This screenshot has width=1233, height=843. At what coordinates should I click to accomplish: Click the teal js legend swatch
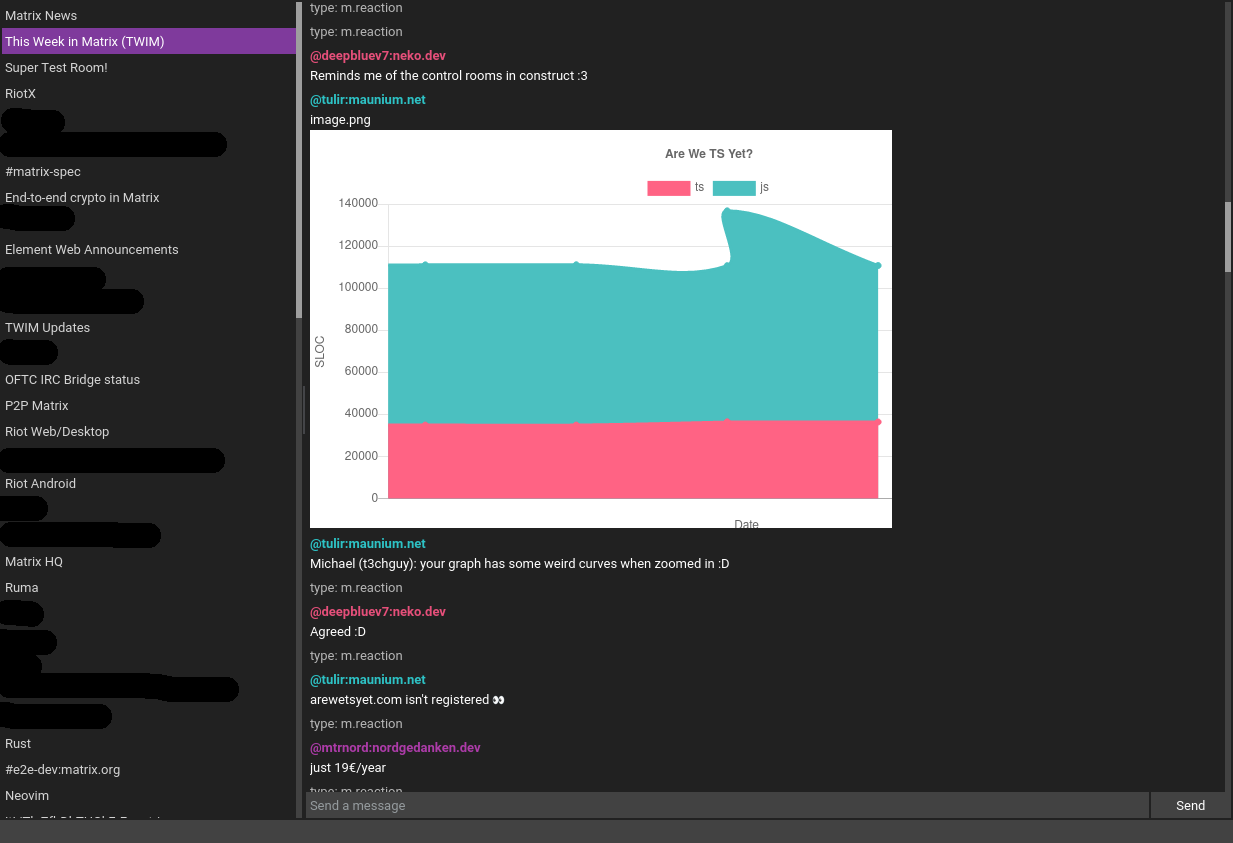(733, 188)
